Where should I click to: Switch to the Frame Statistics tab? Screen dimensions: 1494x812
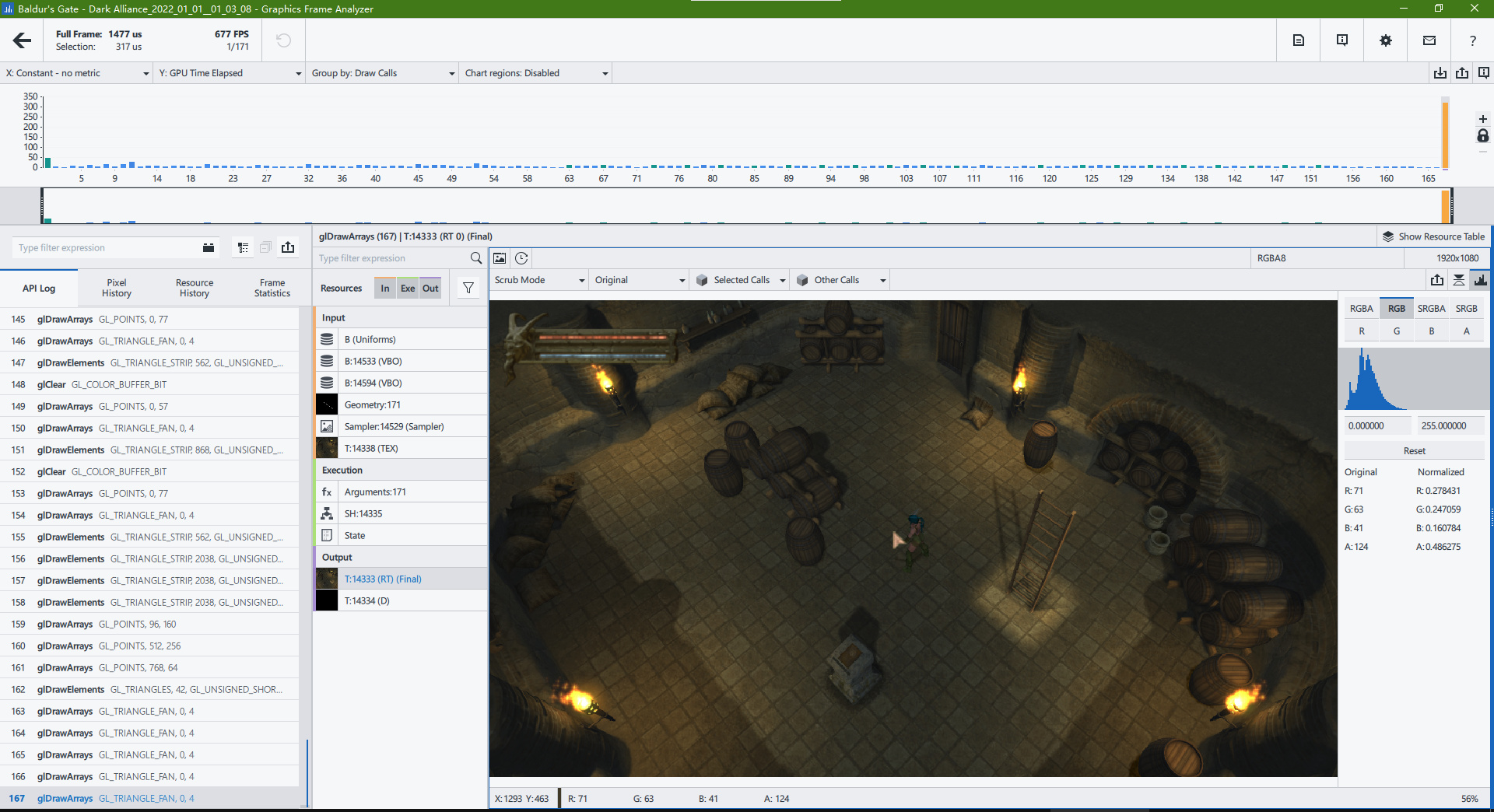point(272,288)
